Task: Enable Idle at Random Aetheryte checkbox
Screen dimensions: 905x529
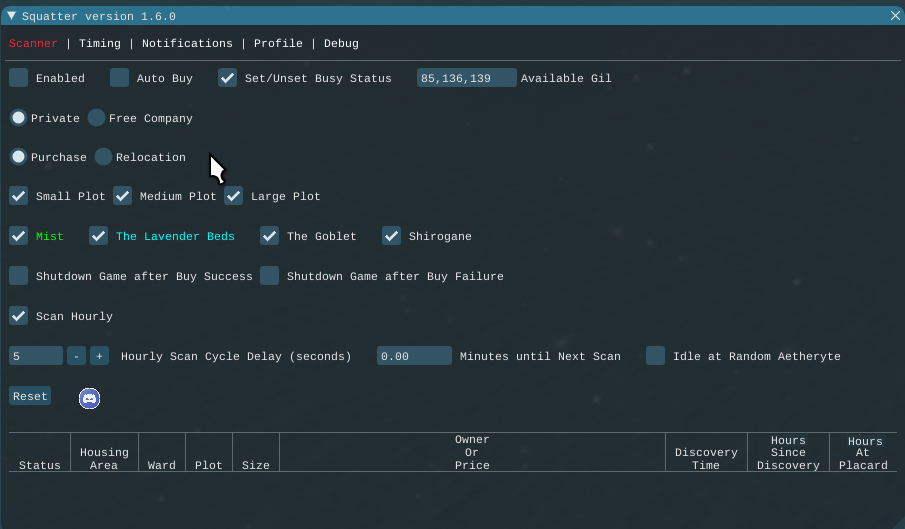Action: [x=656, y=356]
